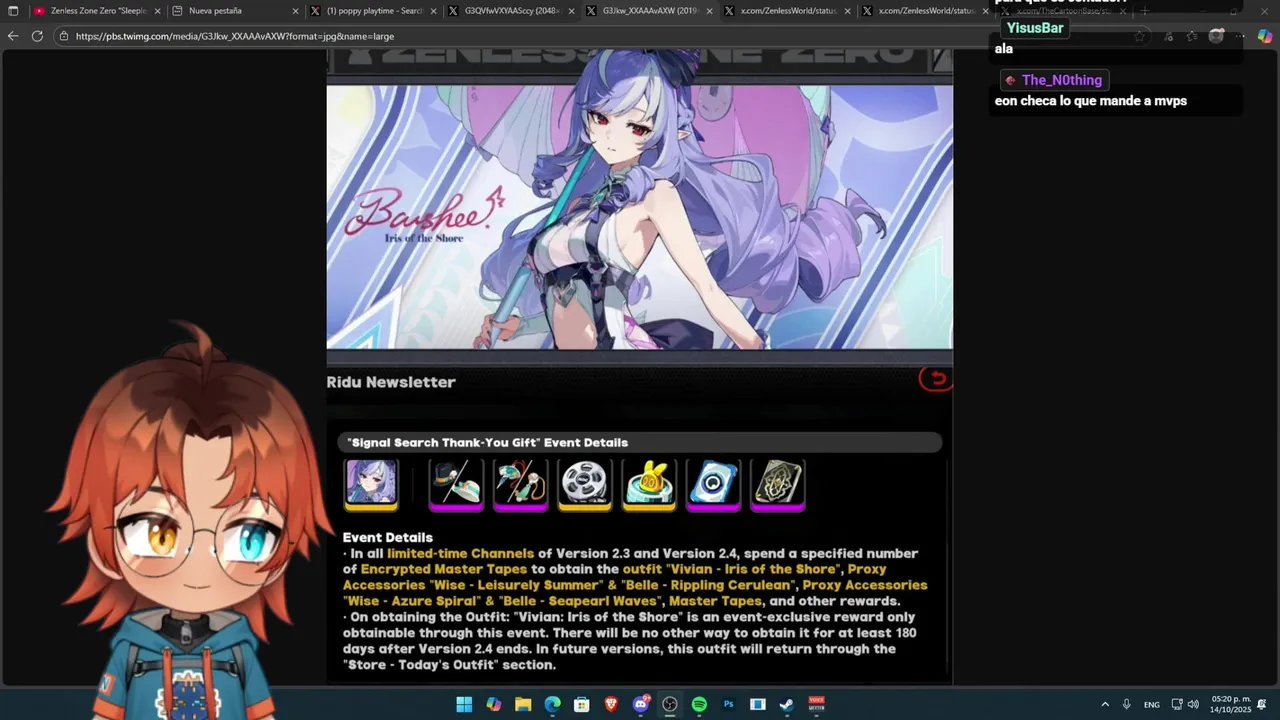
Task: Go back in the browser
Action: (x=13, y=36)
